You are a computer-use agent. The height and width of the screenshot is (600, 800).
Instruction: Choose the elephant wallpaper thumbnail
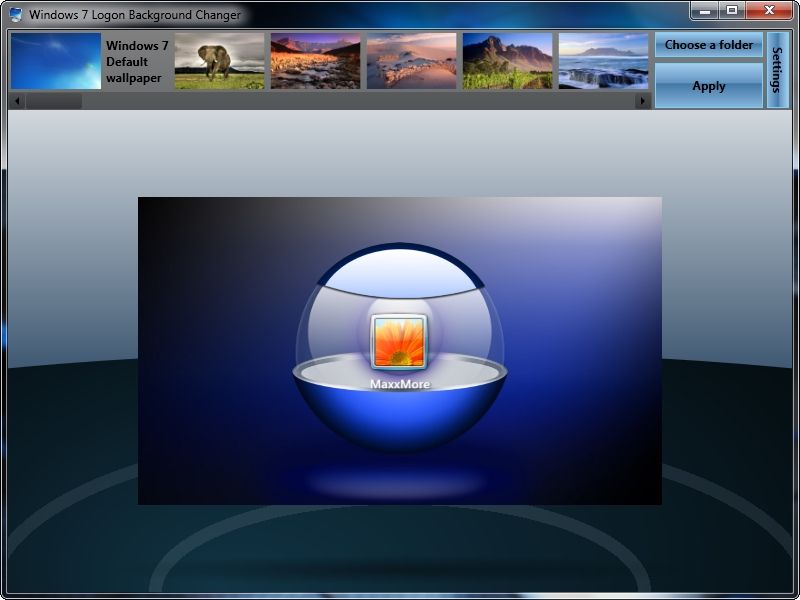coord(219,61)
